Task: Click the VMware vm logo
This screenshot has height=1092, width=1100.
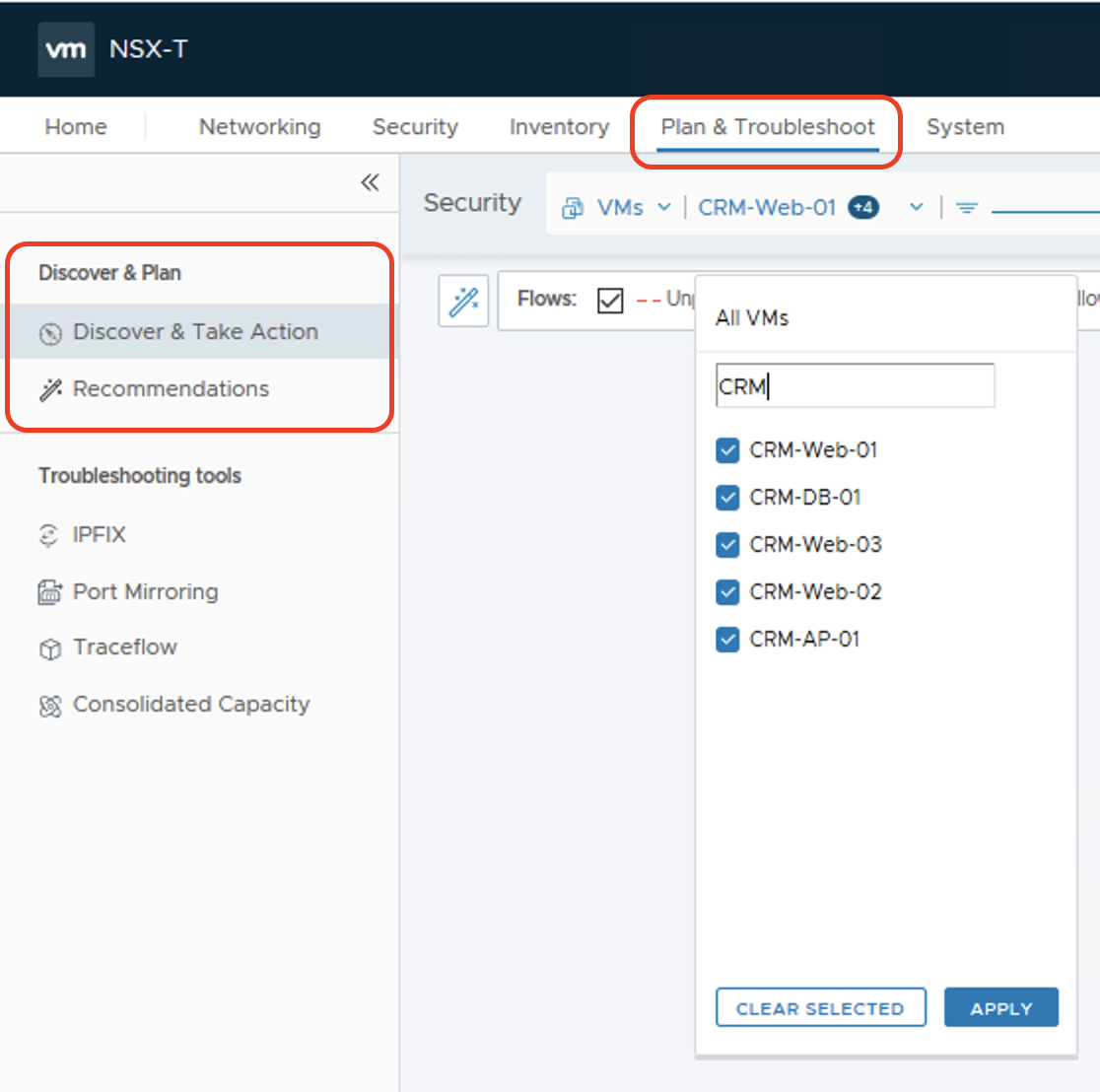Action: pos(66,49)
